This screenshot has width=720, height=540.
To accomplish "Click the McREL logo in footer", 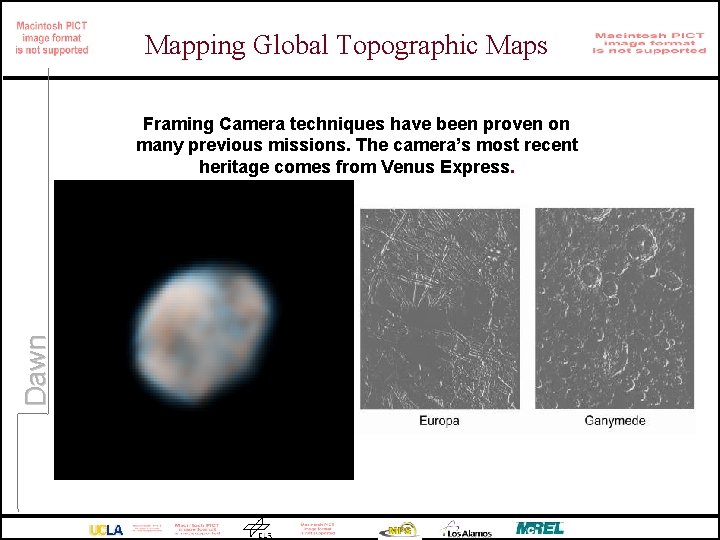I will pyautogui.click(x=540, y=528).
